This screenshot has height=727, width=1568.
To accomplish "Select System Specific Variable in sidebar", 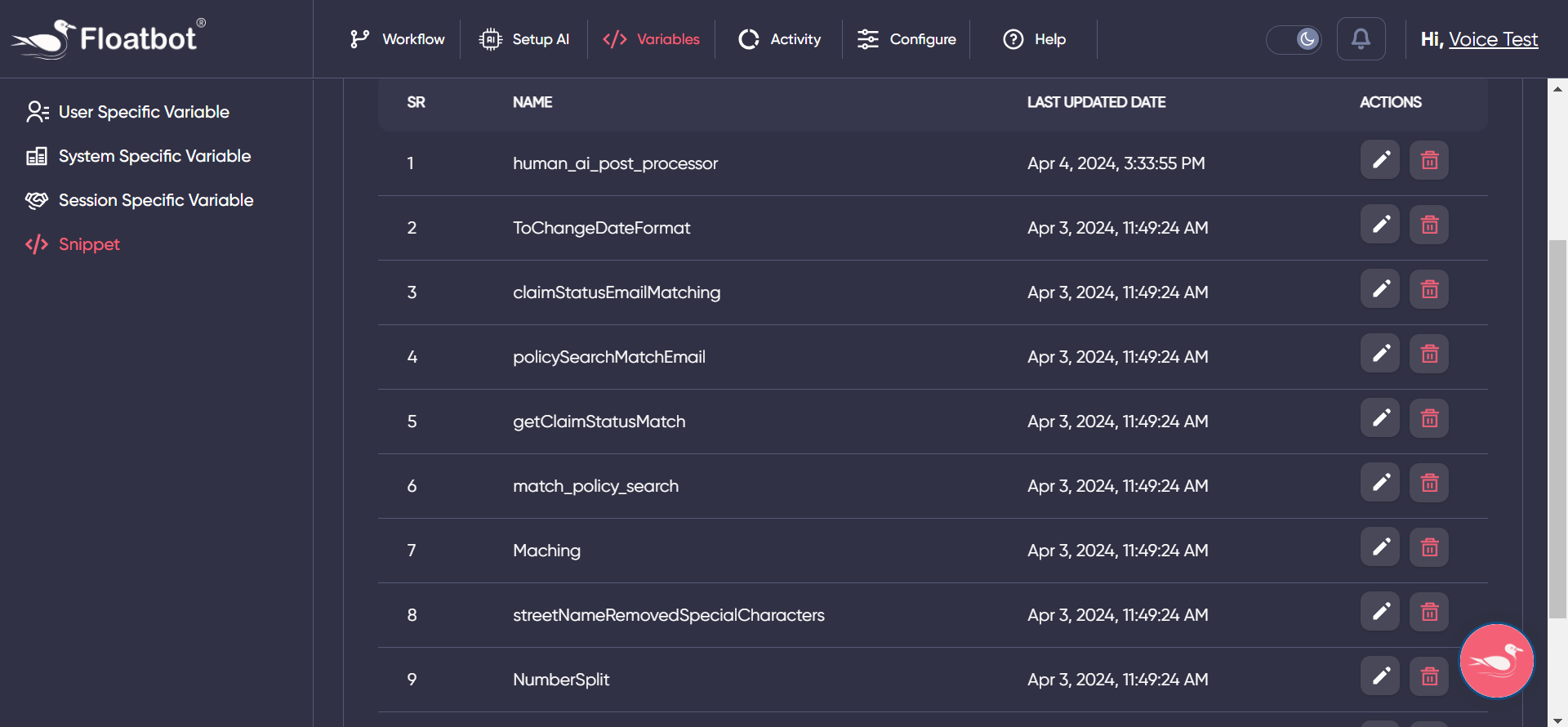I will tap(139, 156).
